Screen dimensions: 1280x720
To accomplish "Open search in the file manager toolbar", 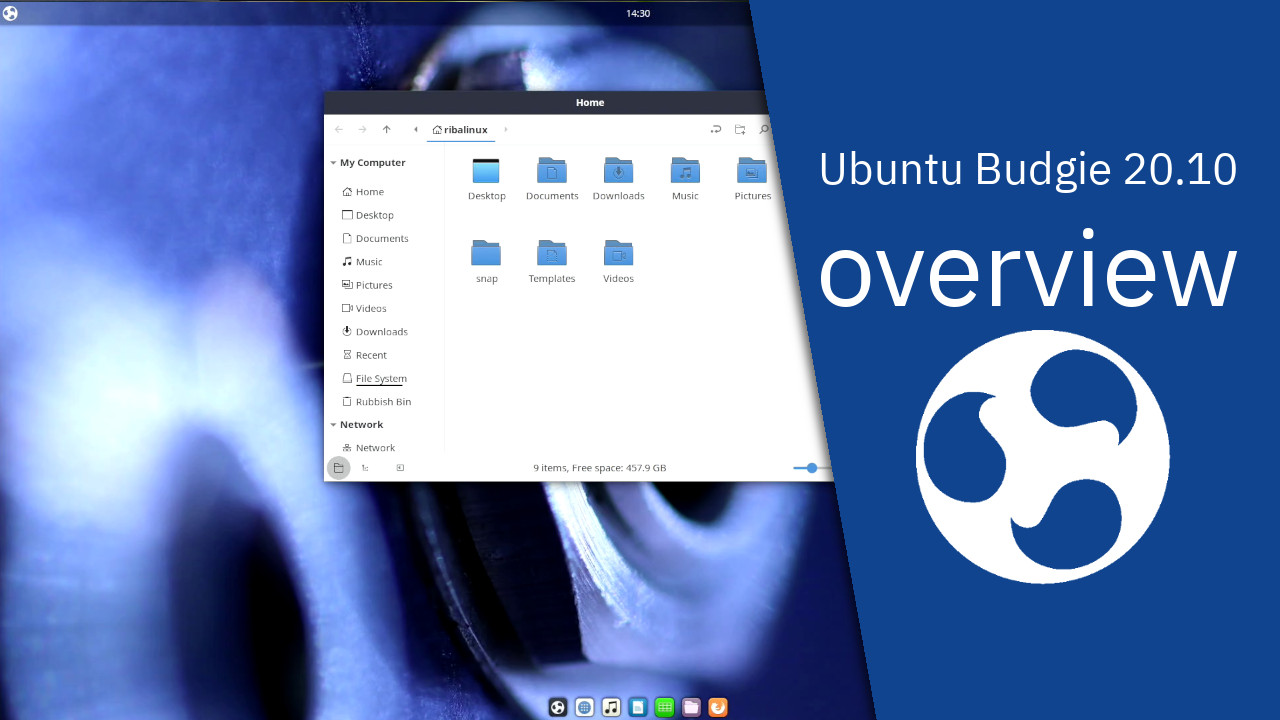I will click(764, 130).
